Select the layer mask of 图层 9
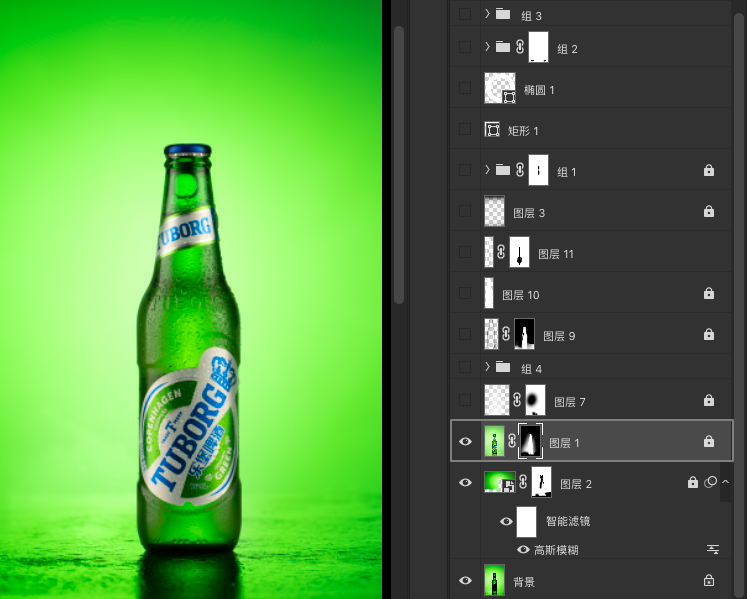This screenshot has width=747, height=599. click(525, 334)
